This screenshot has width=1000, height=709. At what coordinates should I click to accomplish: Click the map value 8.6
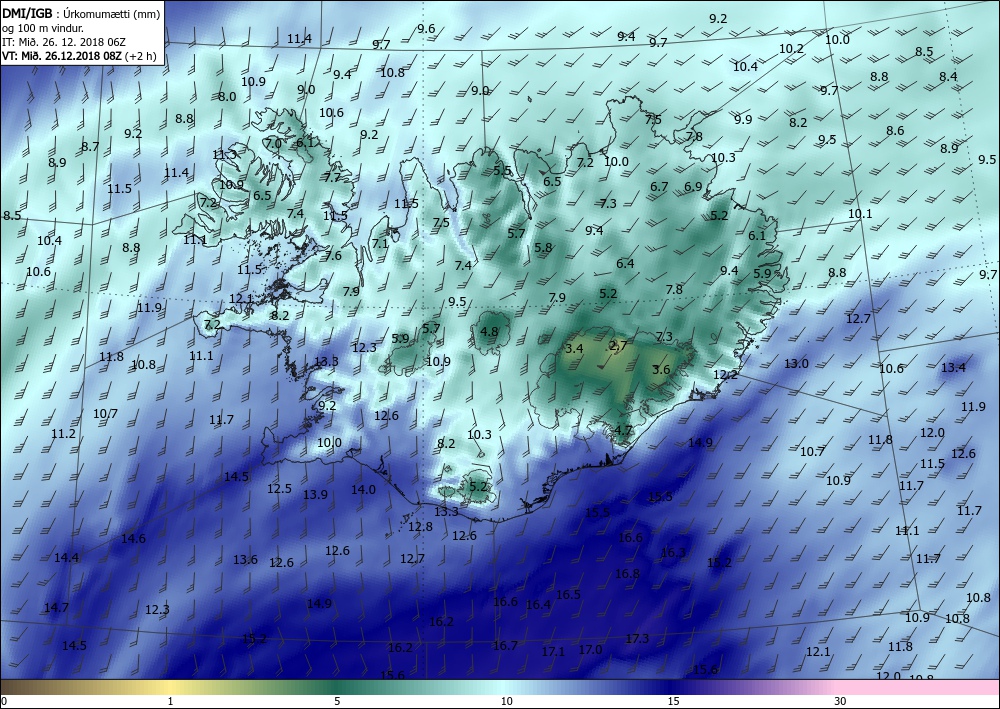[x=895, y=131]
